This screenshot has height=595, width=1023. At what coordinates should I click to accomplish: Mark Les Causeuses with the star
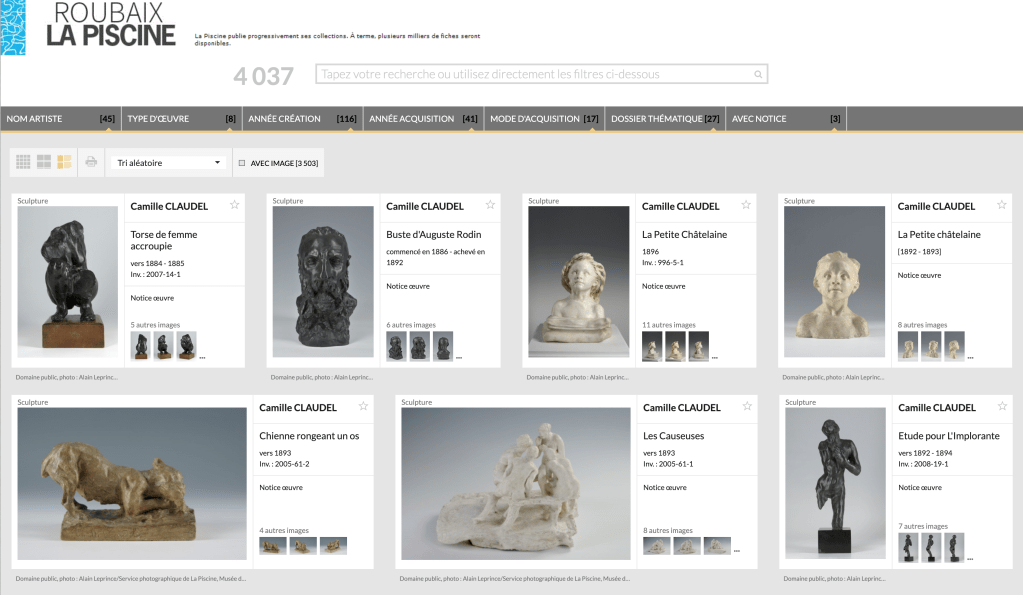point(746,407)
